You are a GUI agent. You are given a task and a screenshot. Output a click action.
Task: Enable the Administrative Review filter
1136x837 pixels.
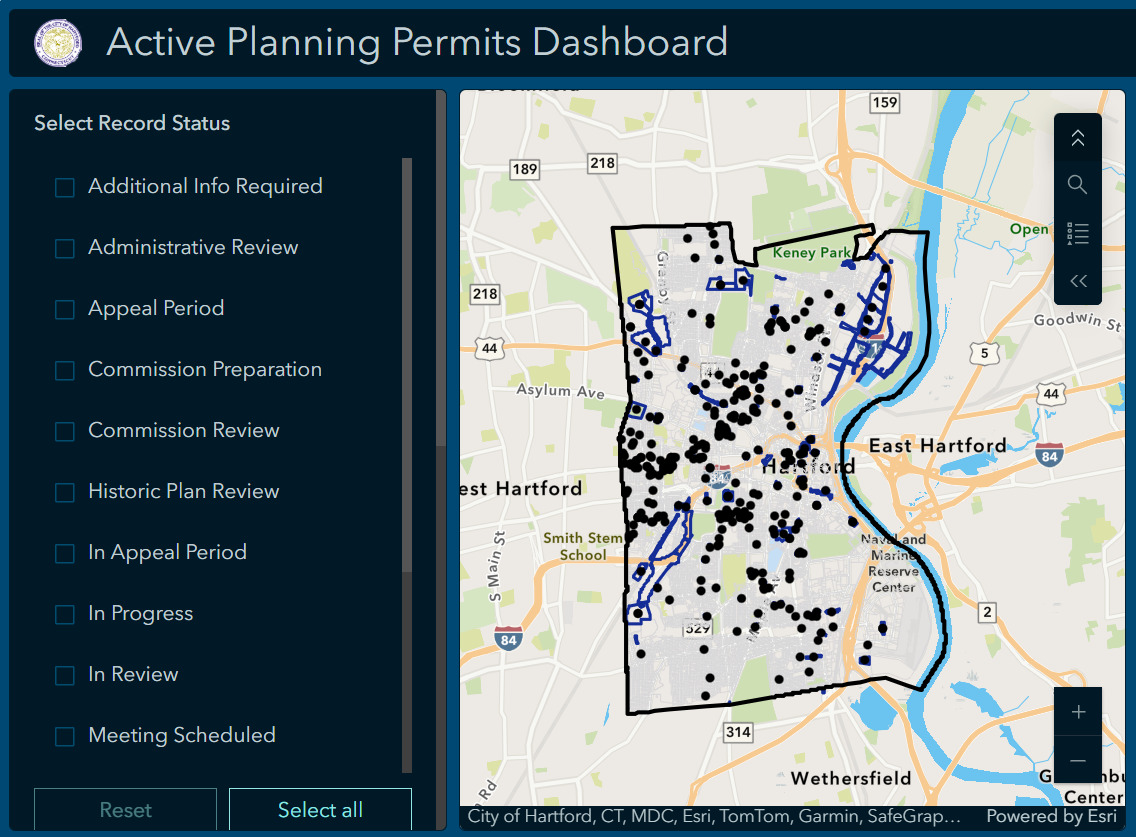64,247
